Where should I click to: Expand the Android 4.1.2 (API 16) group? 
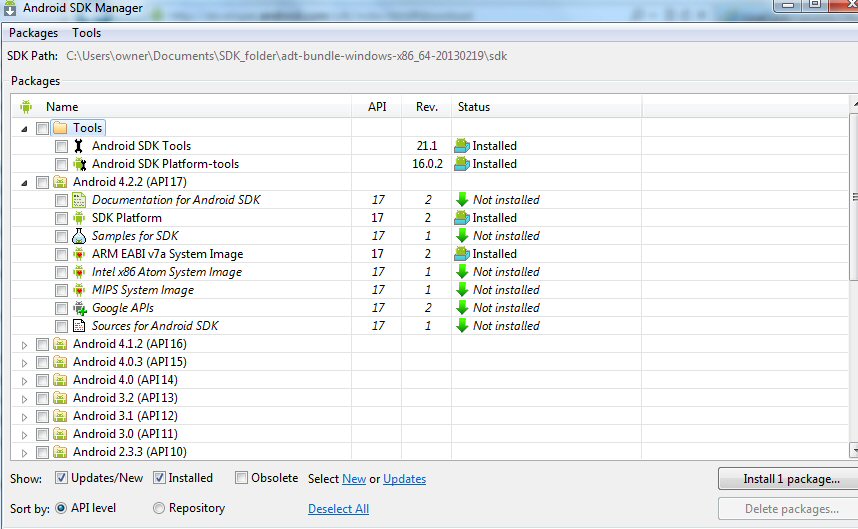click(x=24, y=345)
